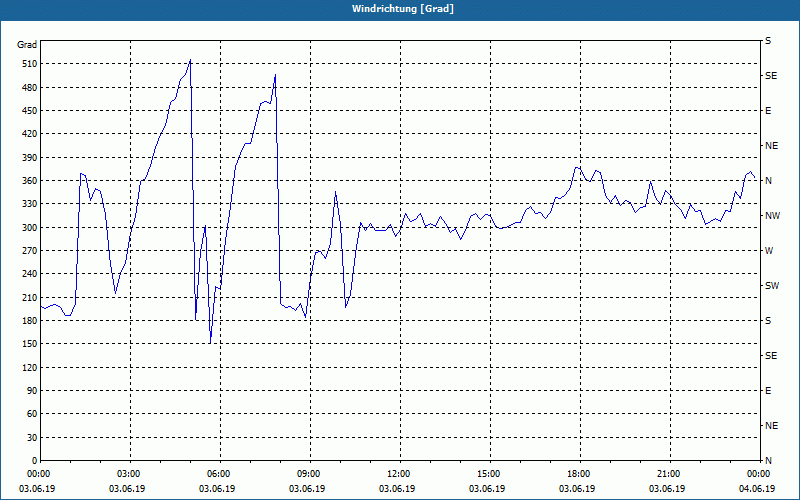800x500 pixels.
Task: Click the 'Windrichtung [Grad]' chart title
Action: tap(403, 9)
